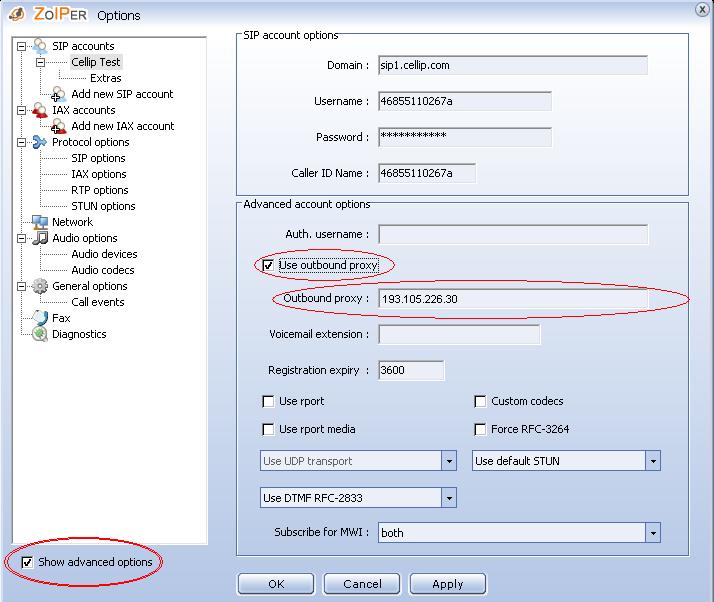This screenshot has width=714, height=602.
Task: Select the General options label
Action: click(89, 286)
